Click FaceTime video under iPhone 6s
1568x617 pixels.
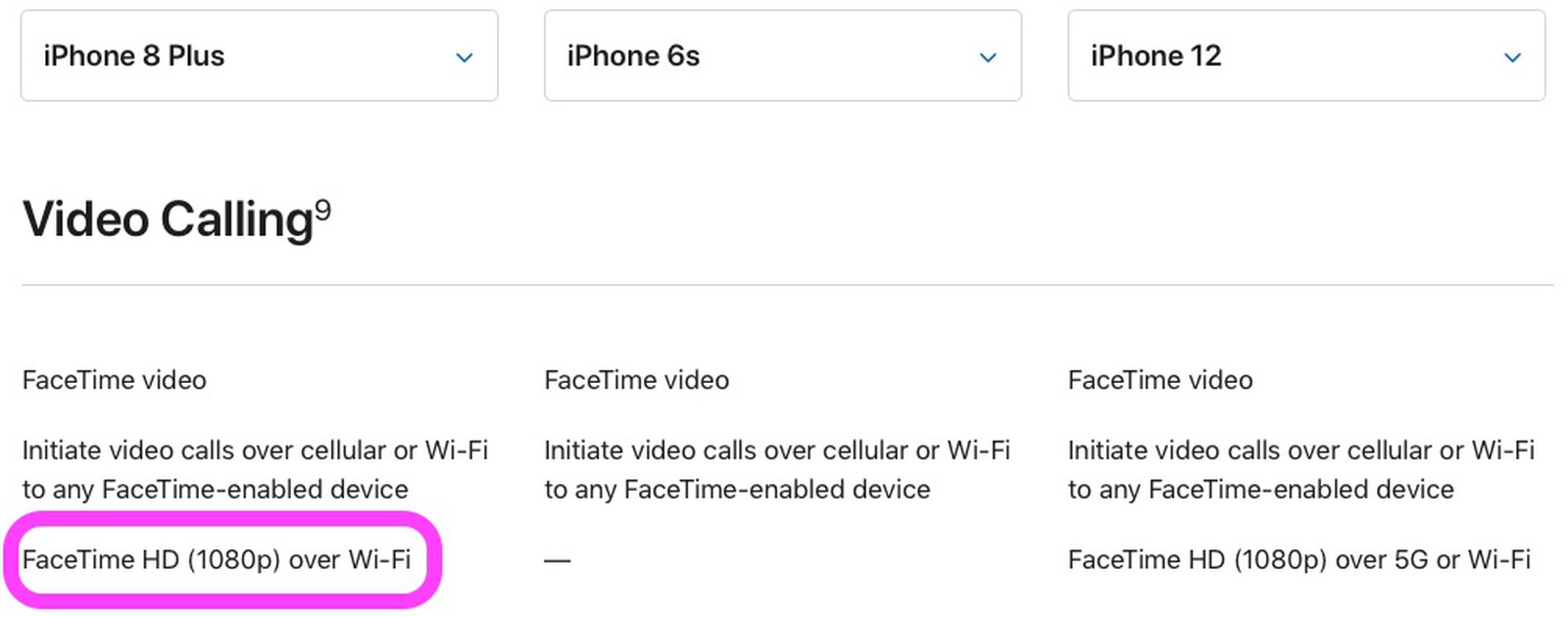[636, 380]
